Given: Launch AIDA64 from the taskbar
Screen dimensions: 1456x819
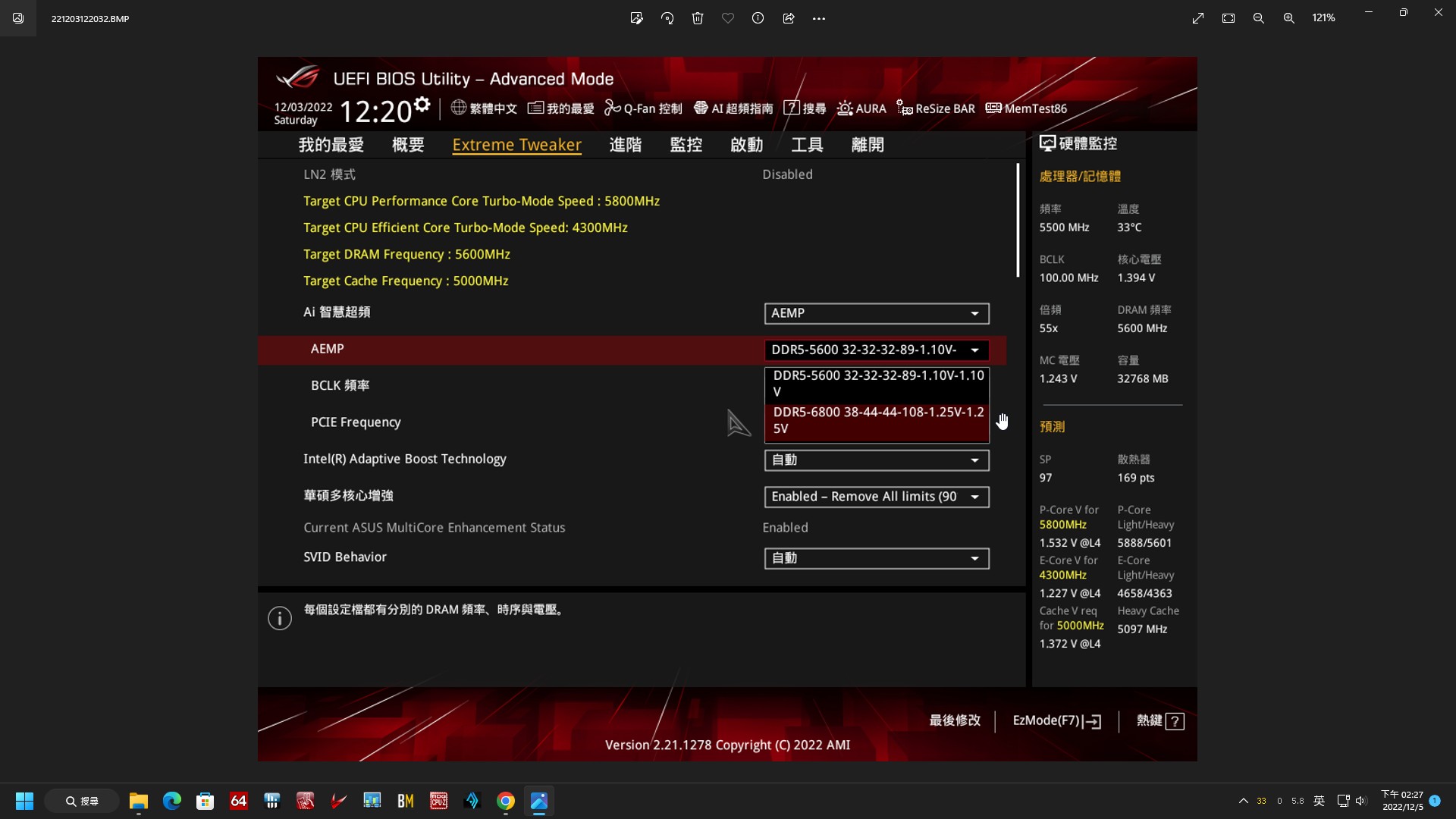Looking at the screenshot, I should [x=239, y=801].
